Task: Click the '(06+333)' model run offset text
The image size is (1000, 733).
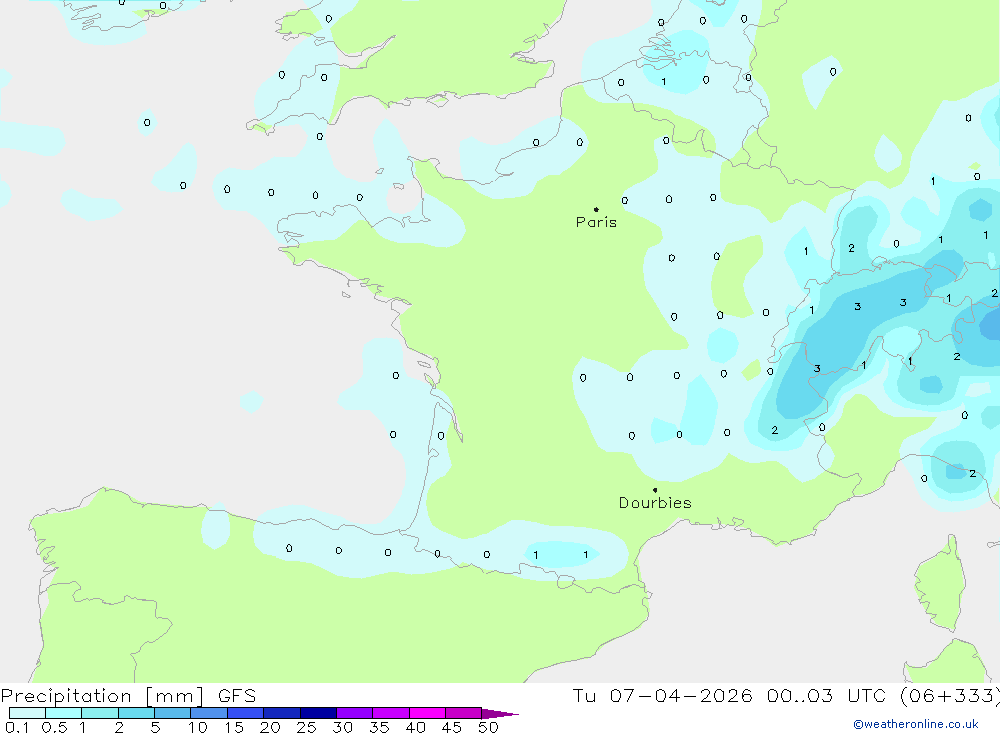Action: point(950,695)
